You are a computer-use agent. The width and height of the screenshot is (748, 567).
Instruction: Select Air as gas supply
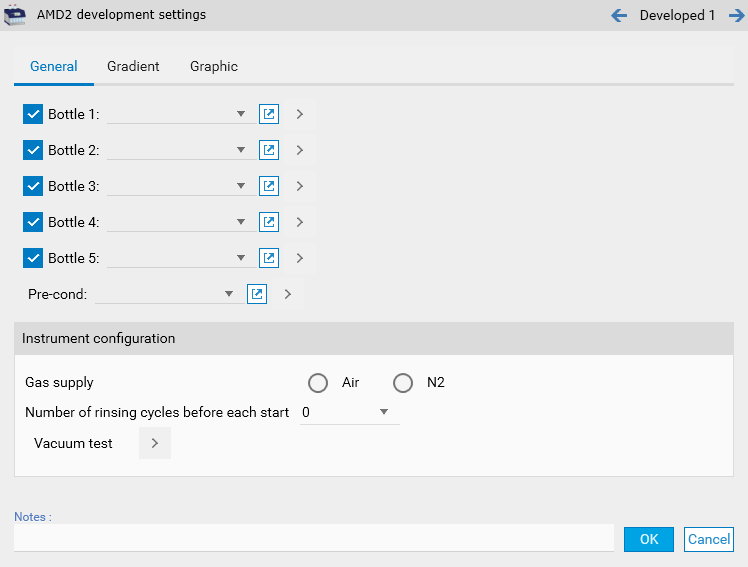318,383
